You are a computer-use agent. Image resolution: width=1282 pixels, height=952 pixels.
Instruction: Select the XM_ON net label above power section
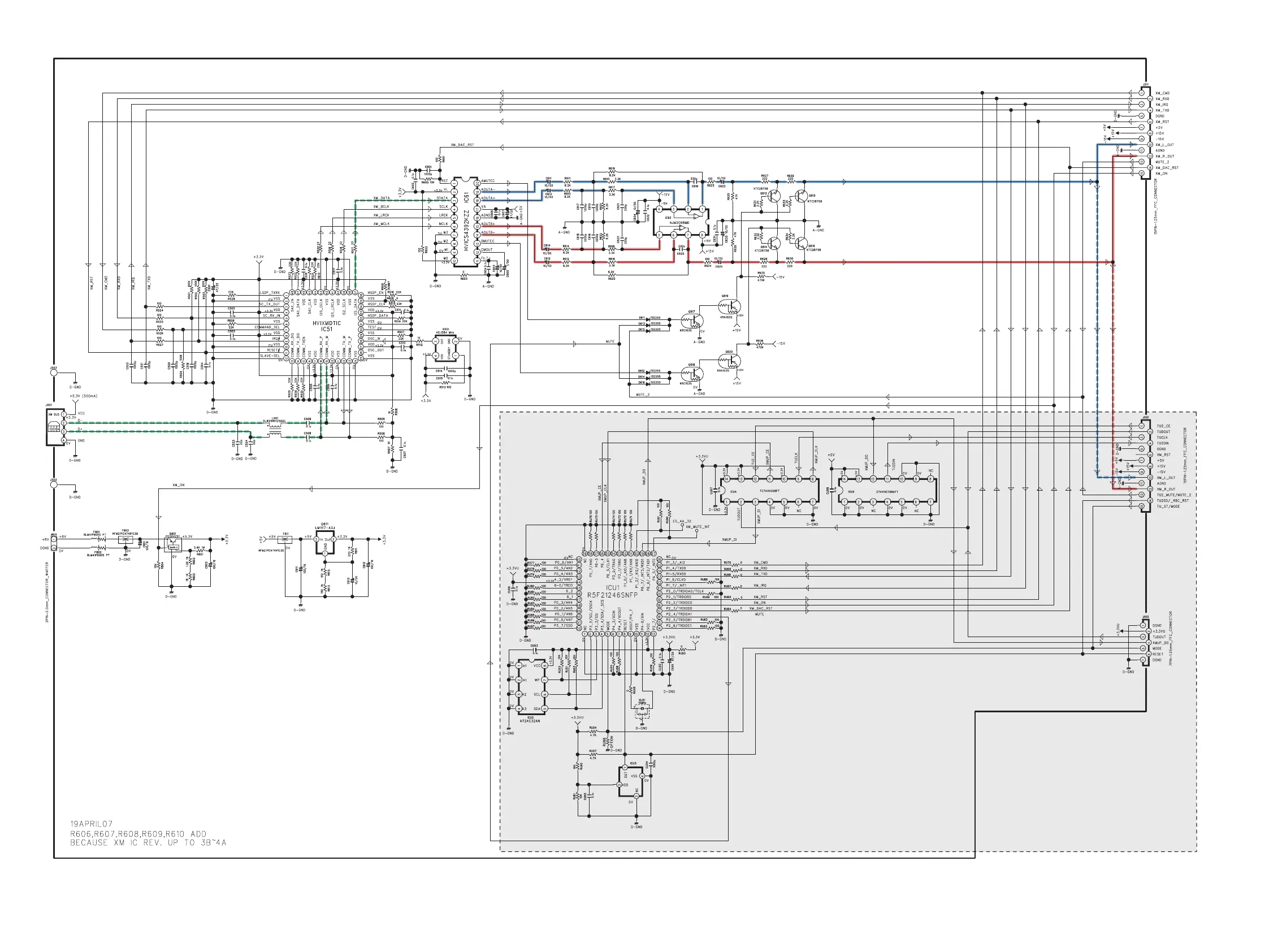178,485
